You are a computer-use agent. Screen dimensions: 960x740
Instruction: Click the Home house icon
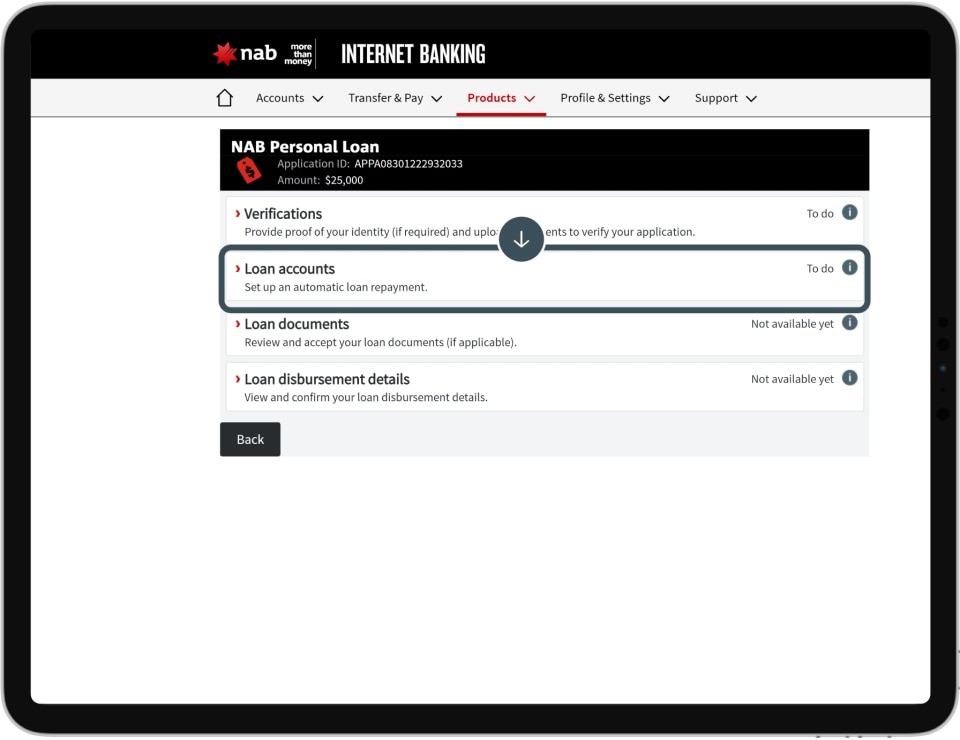click(x=225, y=98)
